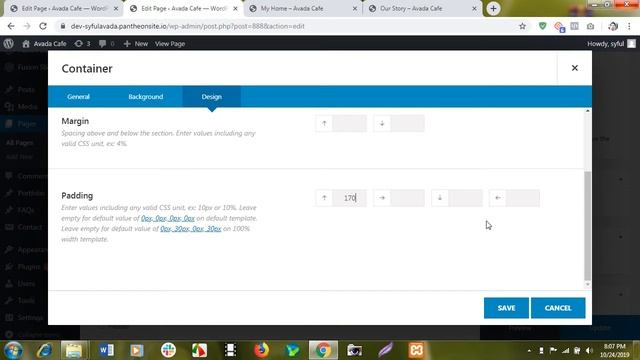Open Internet Explorer from taskbar
This screenshot has height=360, width=640.
[44, 350]
